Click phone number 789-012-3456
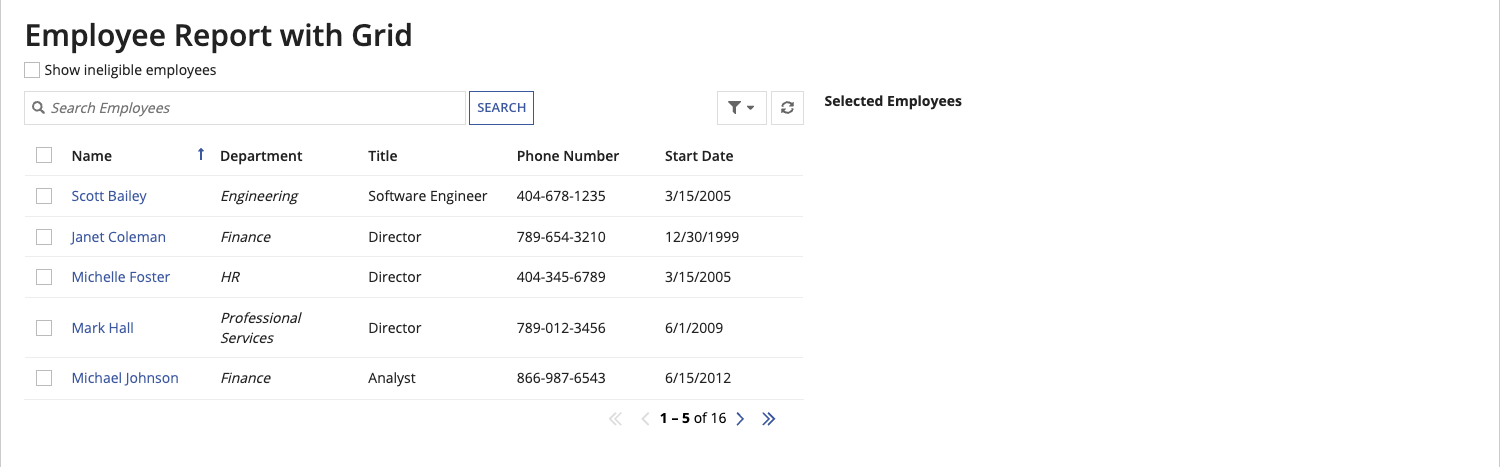 pyautogui.click(x=561, y=328)
